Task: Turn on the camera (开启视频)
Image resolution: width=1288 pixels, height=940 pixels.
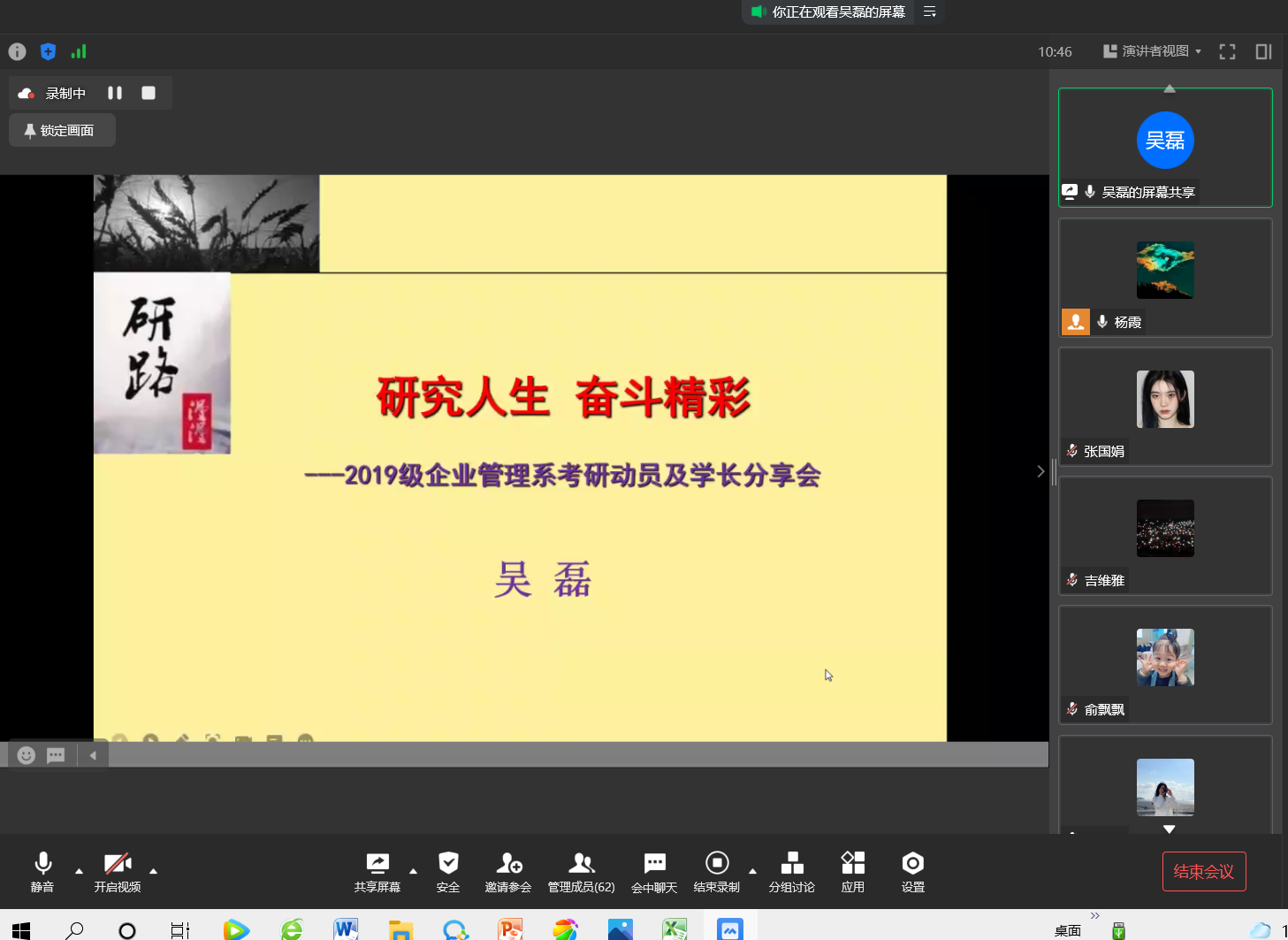Action: pos(117,864)
